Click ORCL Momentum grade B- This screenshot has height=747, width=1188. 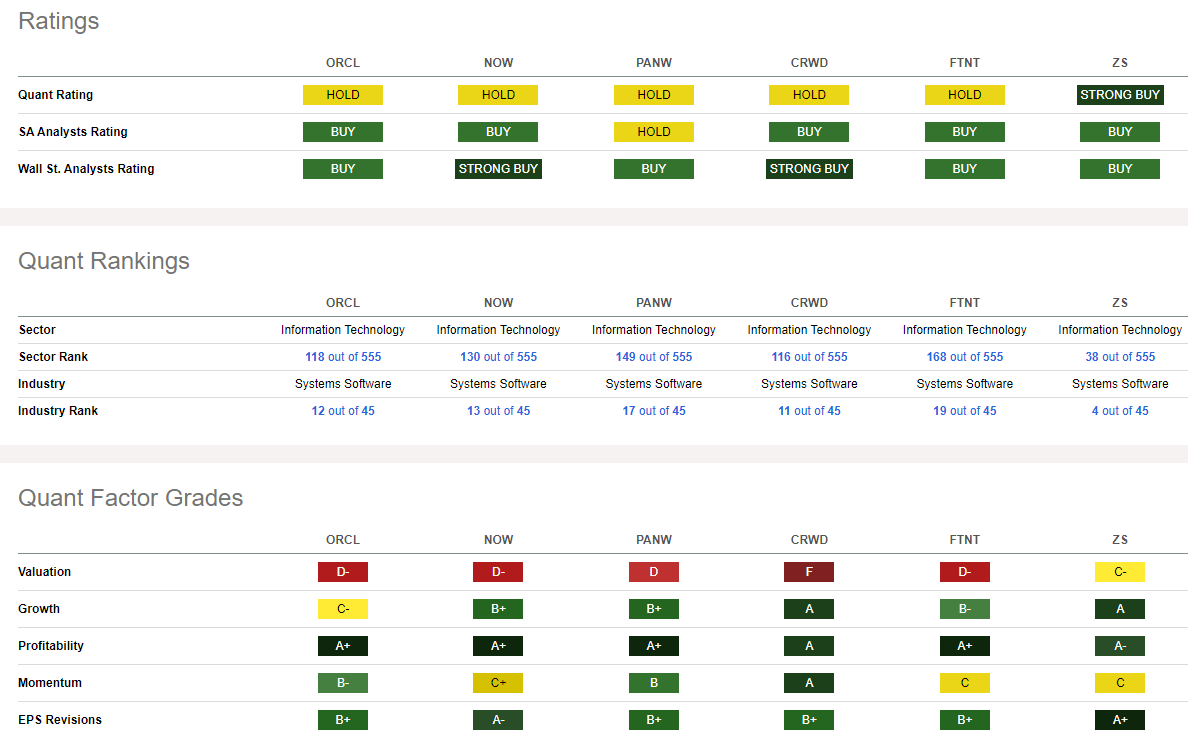tap(342, 683)
